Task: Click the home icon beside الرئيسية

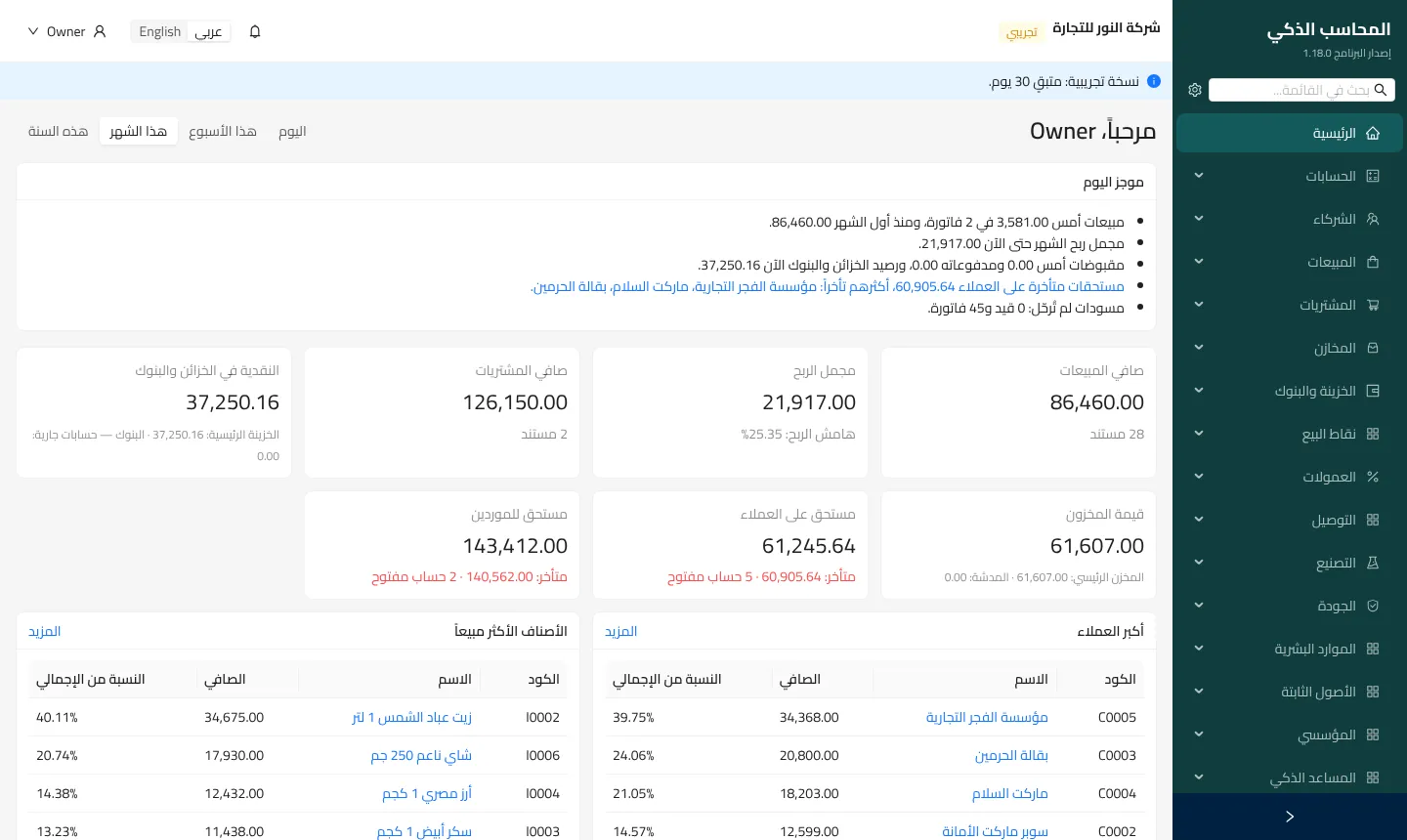Action: [x=1373, y=133]
